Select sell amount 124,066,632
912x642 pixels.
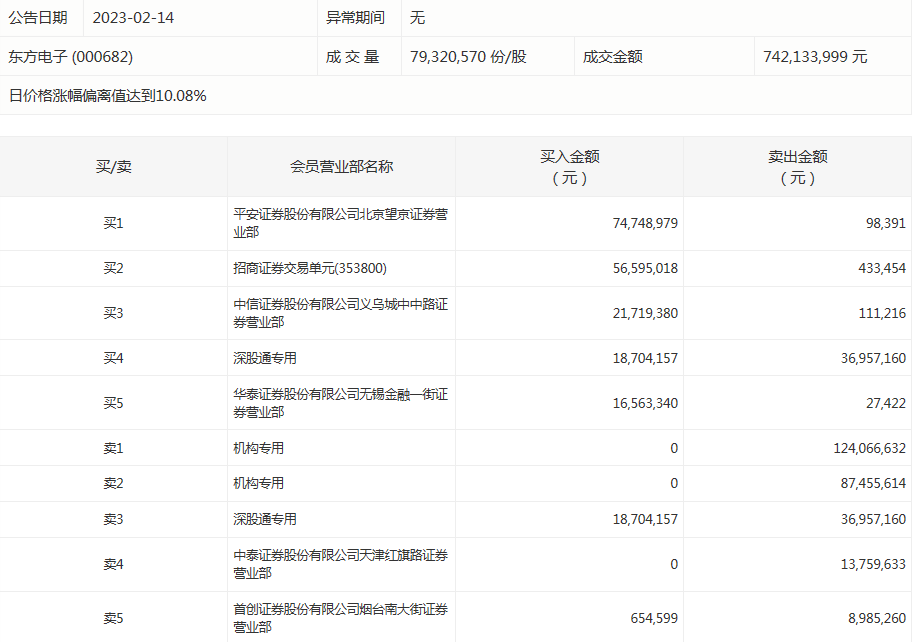point(870,448)
